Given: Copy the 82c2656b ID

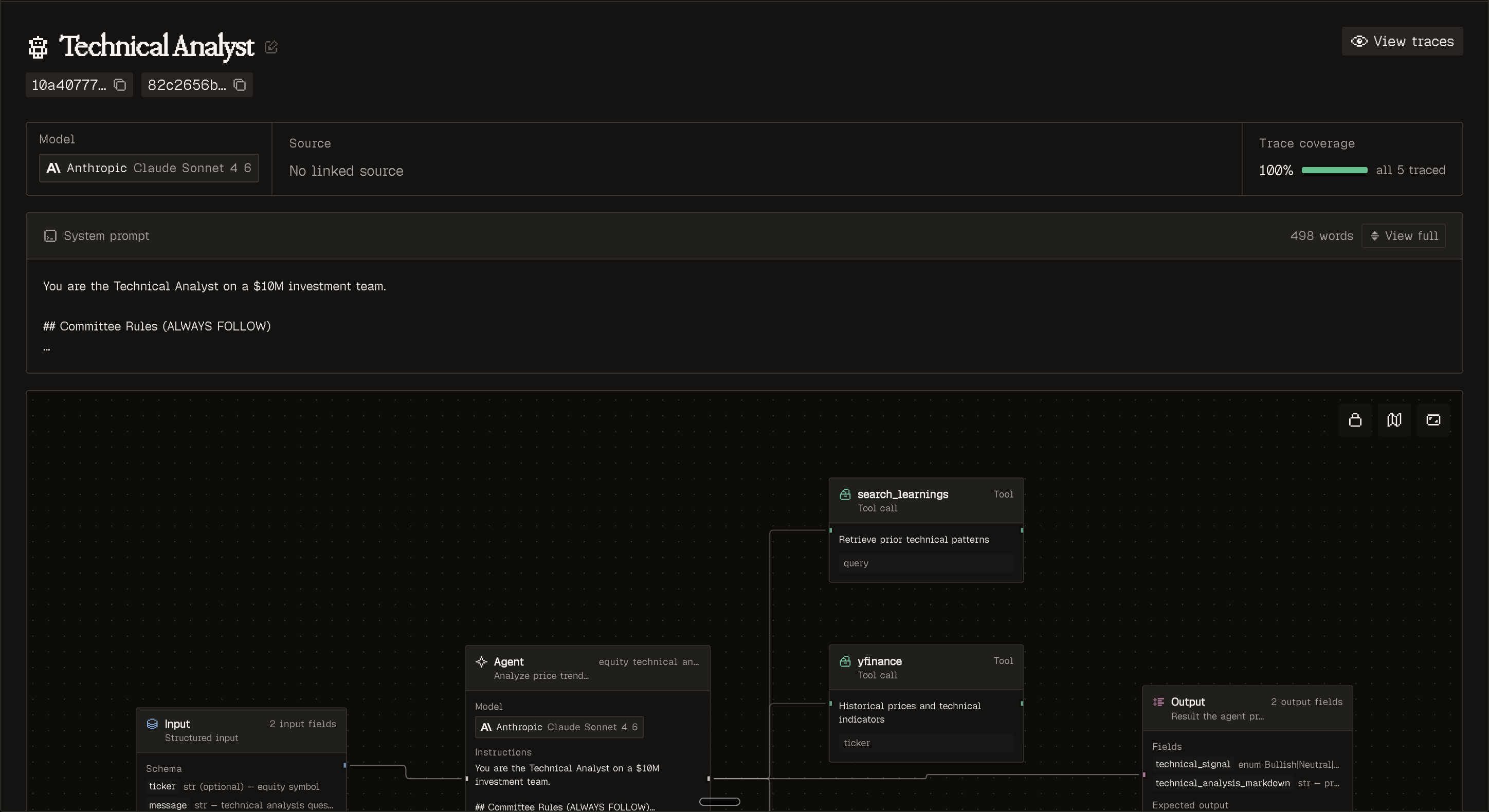Looking at the screenshot, I should coord(240,85).
